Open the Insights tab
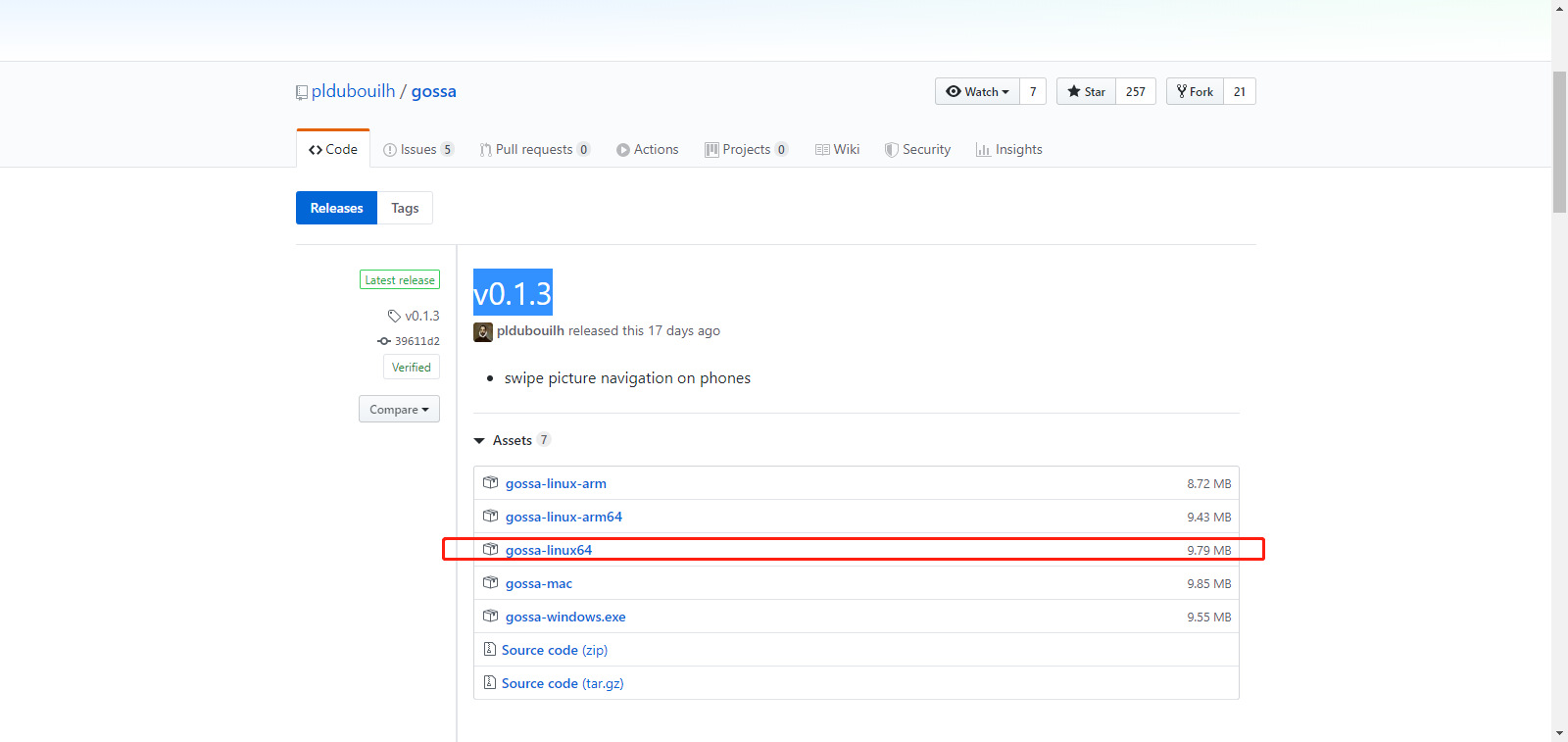Viewport: 1568px width, 742px height. (x=1008, y=149)
